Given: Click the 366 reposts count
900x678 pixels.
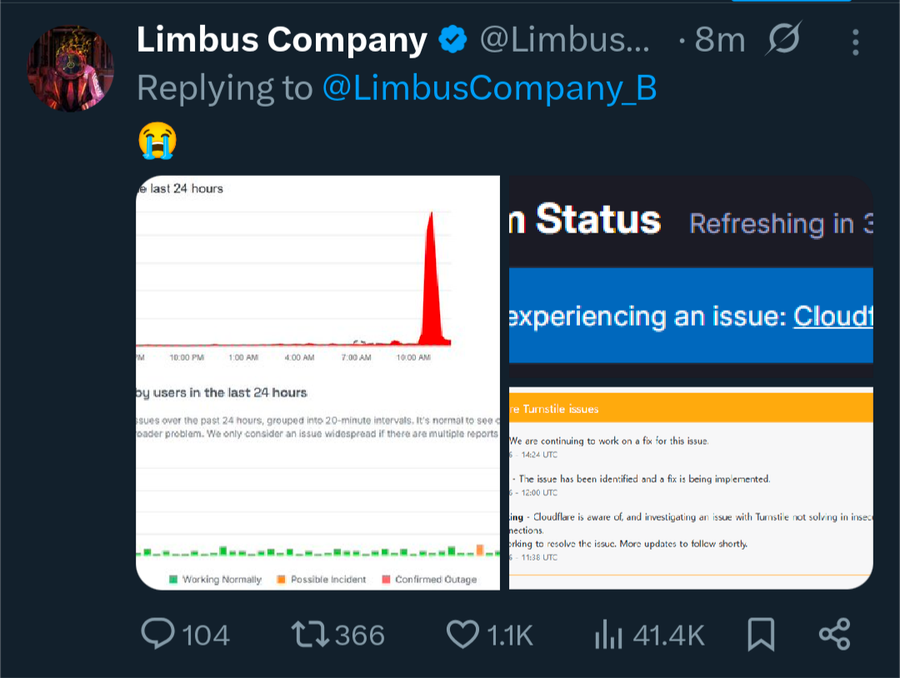Looking at the screenshot, I should 360,634.
